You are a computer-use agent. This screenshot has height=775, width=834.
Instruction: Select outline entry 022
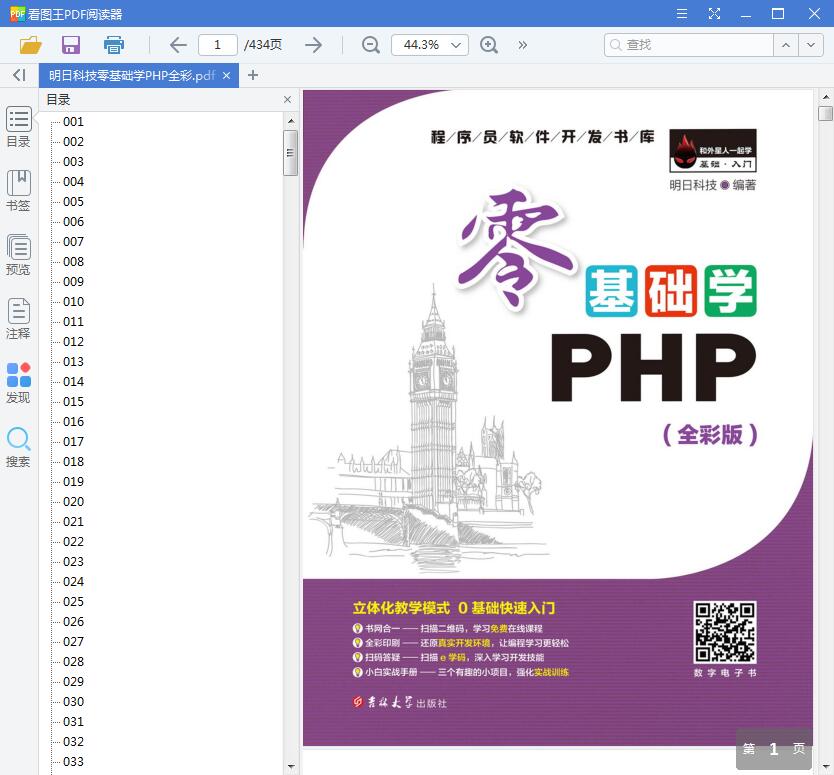point(73,541)
